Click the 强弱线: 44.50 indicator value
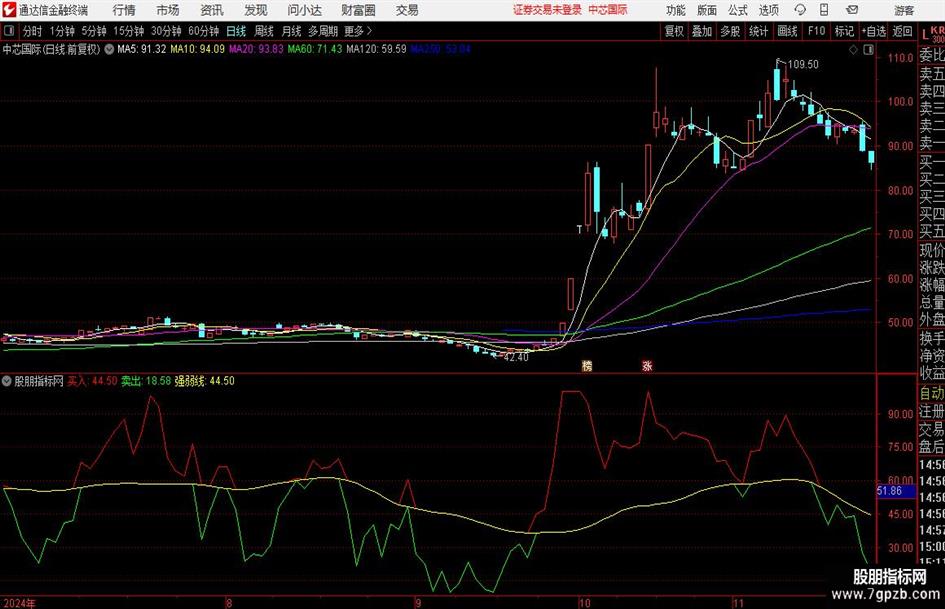The height and width of the screenshot is (609, 945). pyautogui.click(x=204, y=381)
